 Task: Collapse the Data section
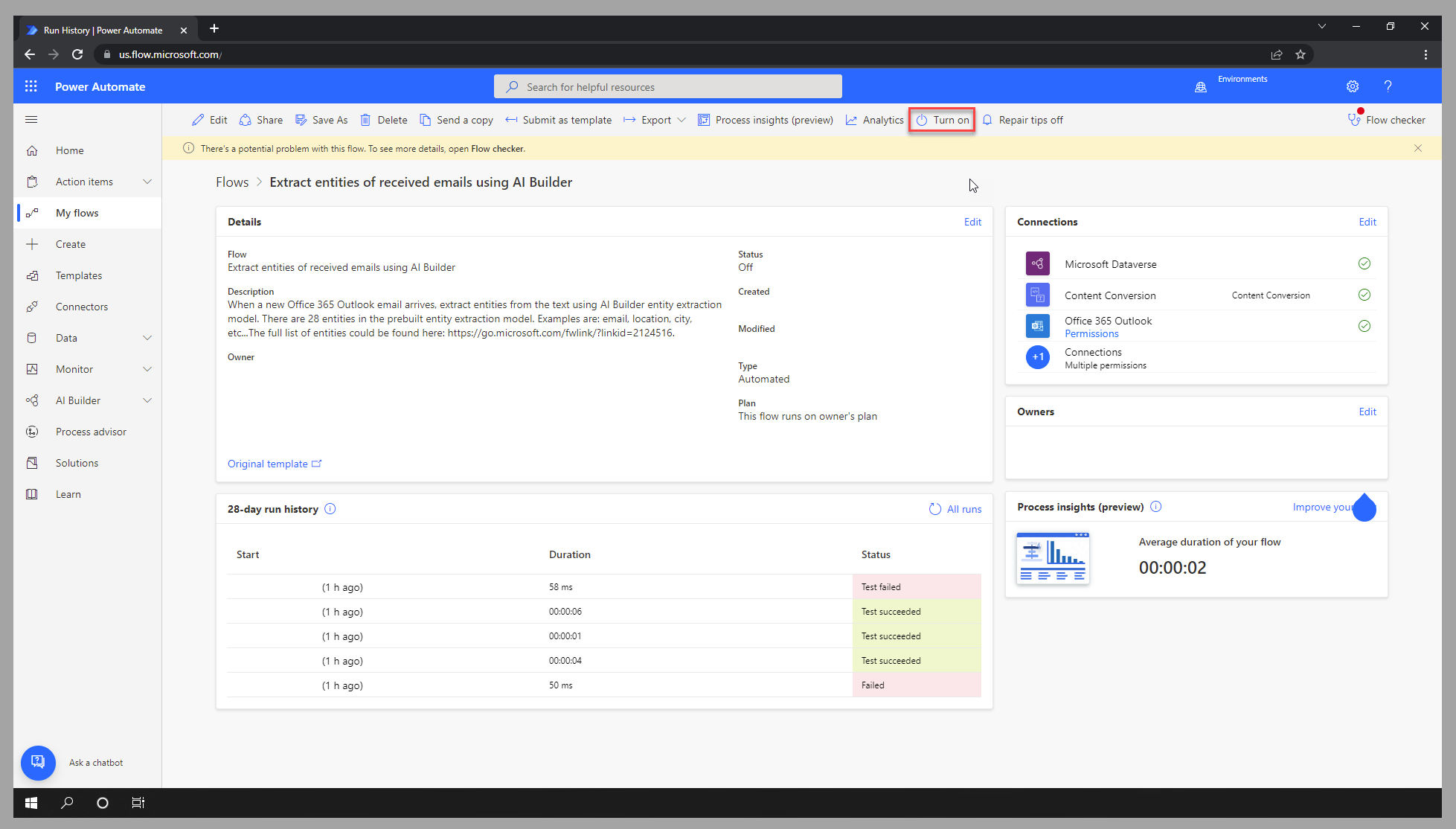147,337
